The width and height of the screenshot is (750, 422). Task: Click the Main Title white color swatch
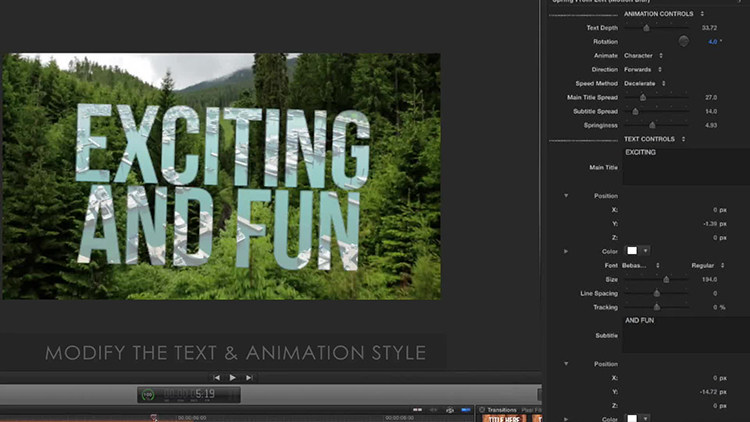632,251
